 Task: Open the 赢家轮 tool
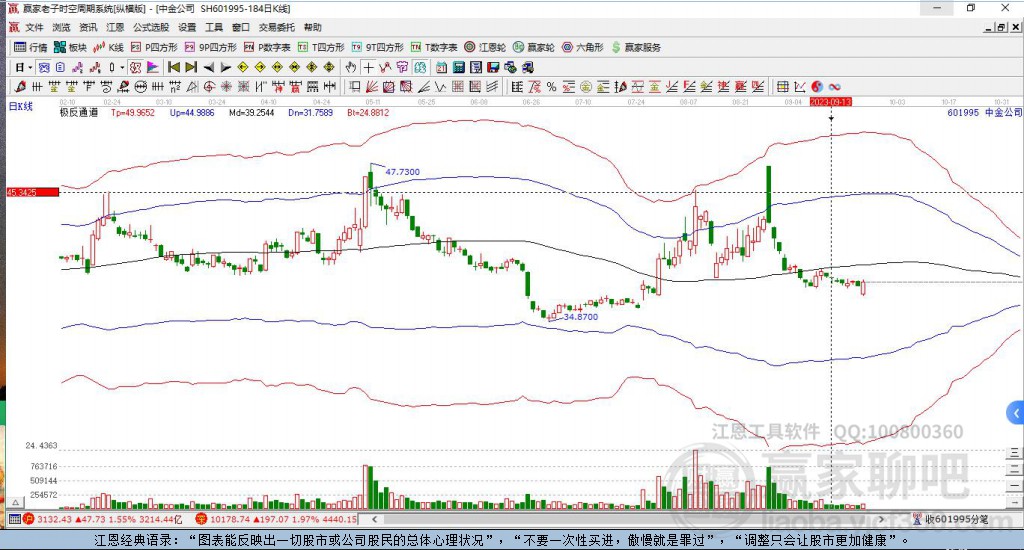534,47
